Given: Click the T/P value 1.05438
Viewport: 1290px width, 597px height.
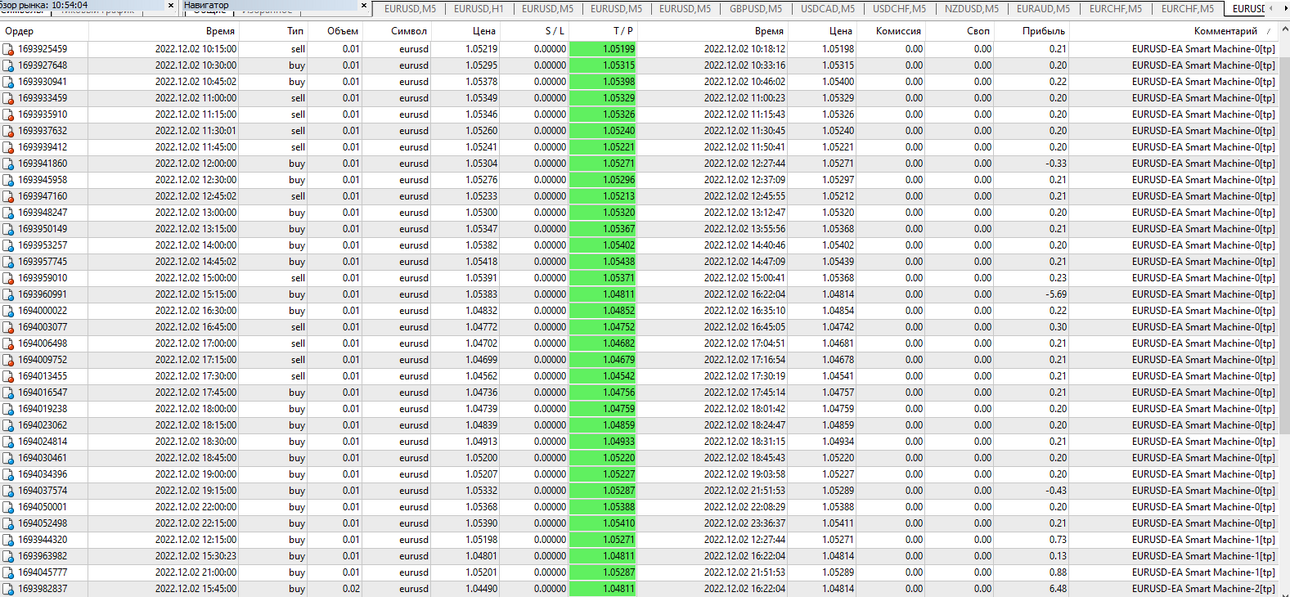Looking at the screenshot, I should click(604, 261).
